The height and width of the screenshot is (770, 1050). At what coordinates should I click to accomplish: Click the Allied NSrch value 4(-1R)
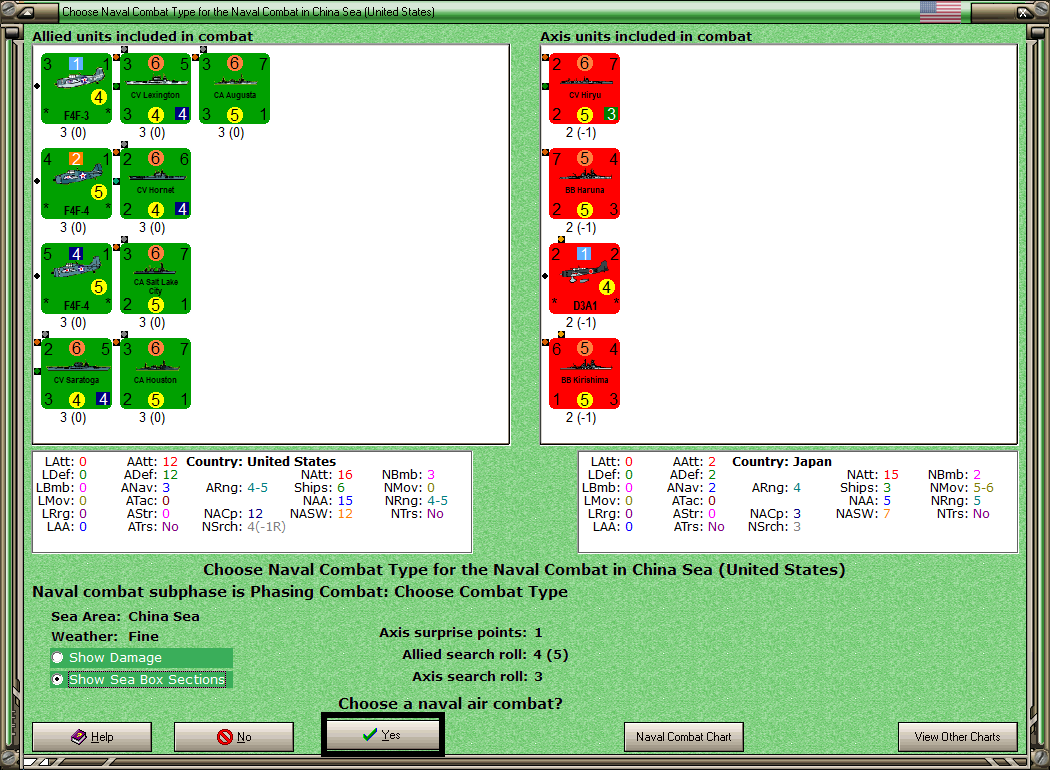[267, 527]
